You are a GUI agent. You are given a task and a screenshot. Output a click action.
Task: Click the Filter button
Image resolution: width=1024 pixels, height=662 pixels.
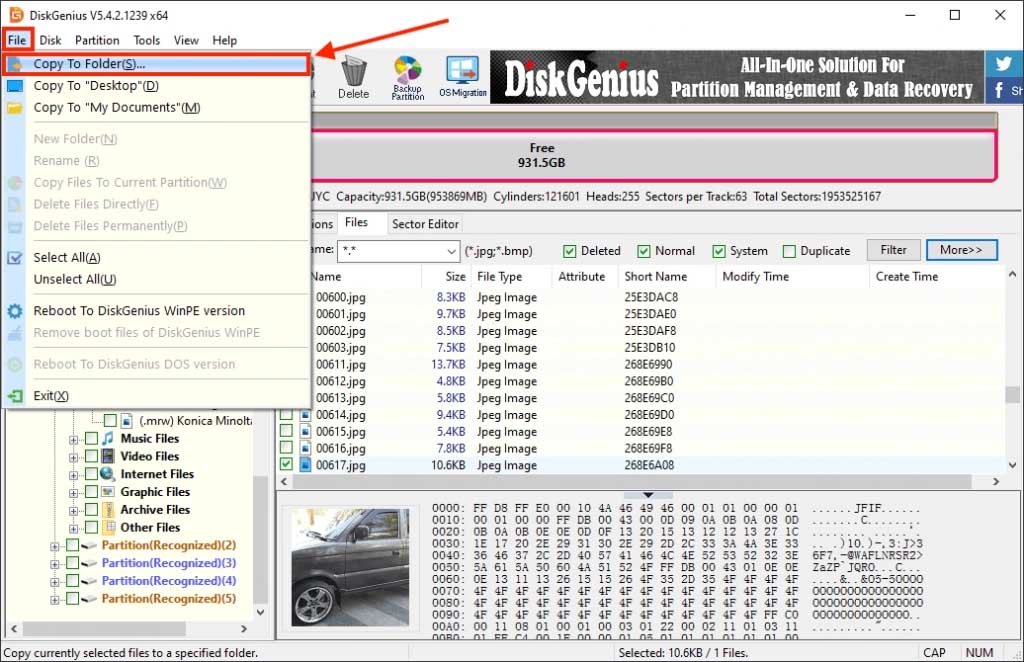(893, 250)
